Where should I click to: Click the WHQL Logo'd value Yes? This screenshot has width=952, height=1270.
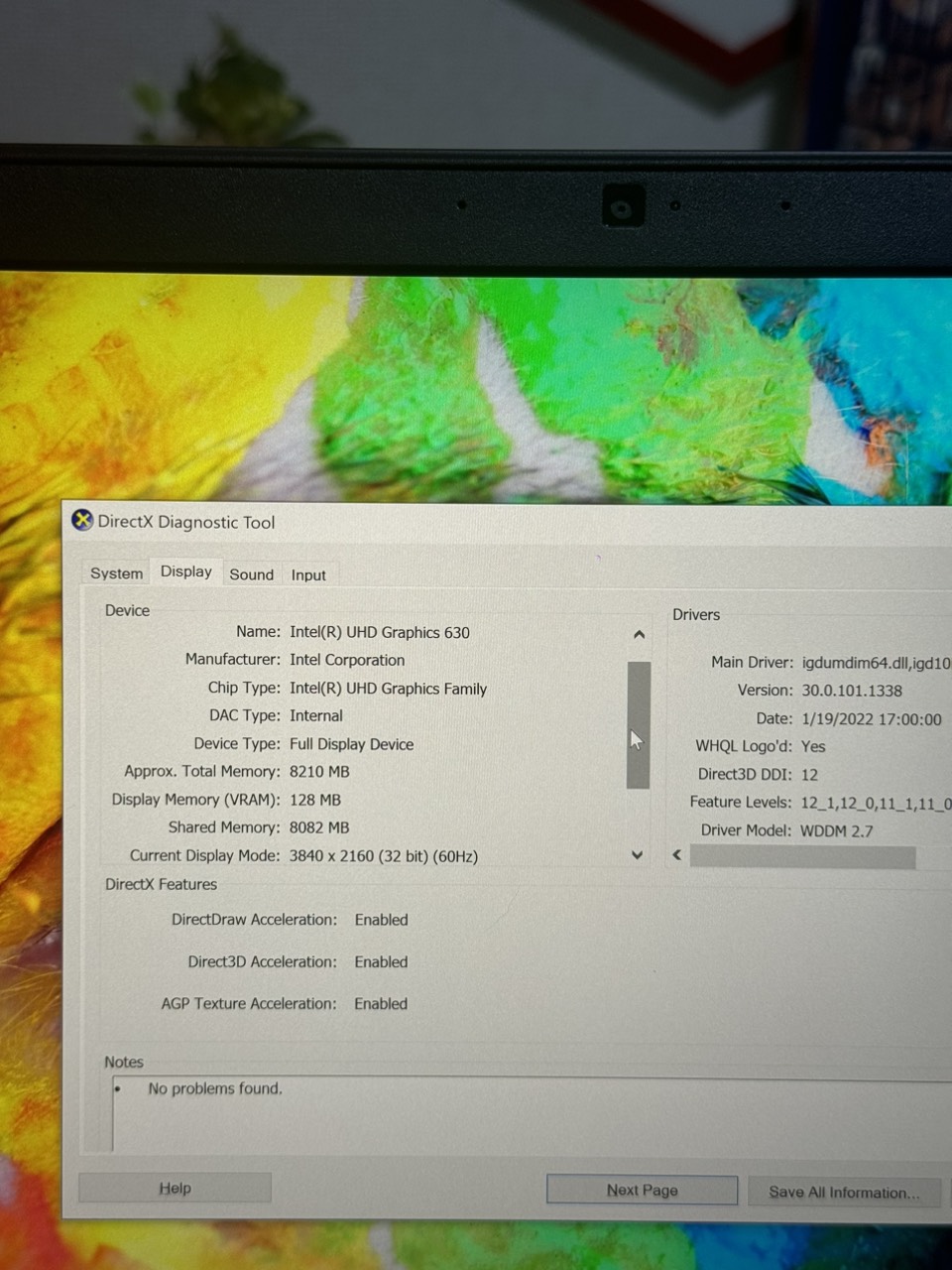pos(813,746)
